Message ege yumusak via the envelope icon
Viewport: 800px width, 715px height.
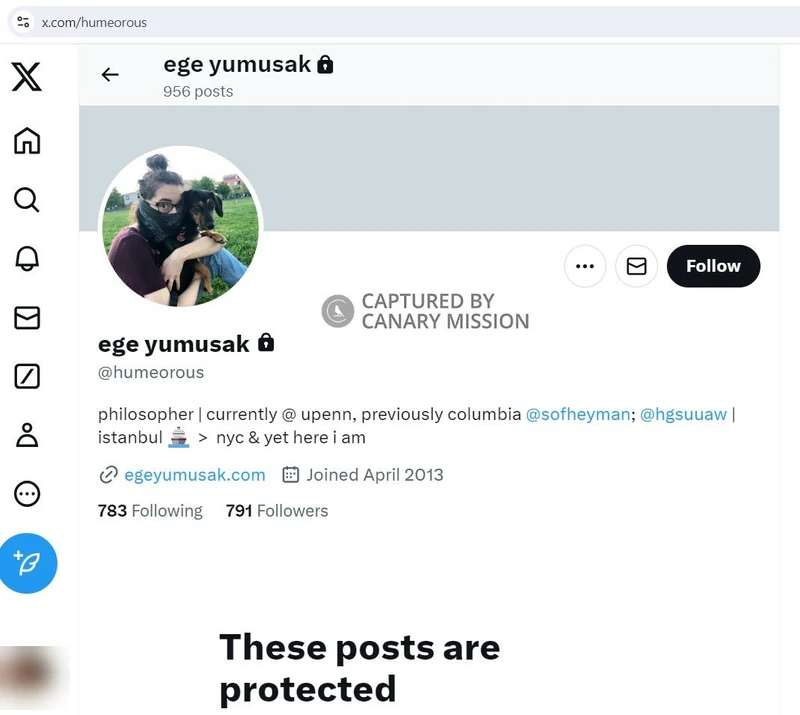636,266
